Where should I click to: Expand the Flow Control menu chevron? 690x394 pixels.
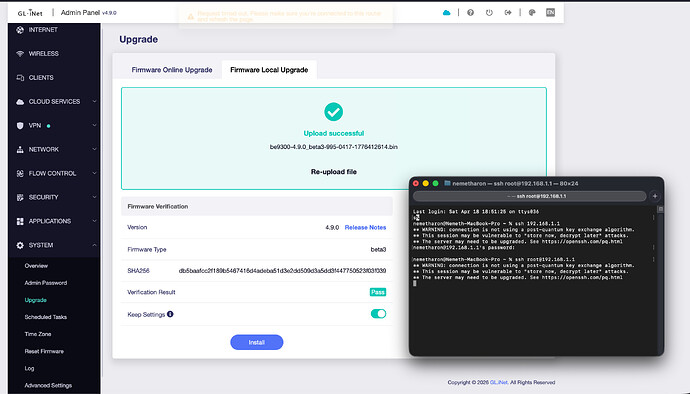tap(94, 173)
